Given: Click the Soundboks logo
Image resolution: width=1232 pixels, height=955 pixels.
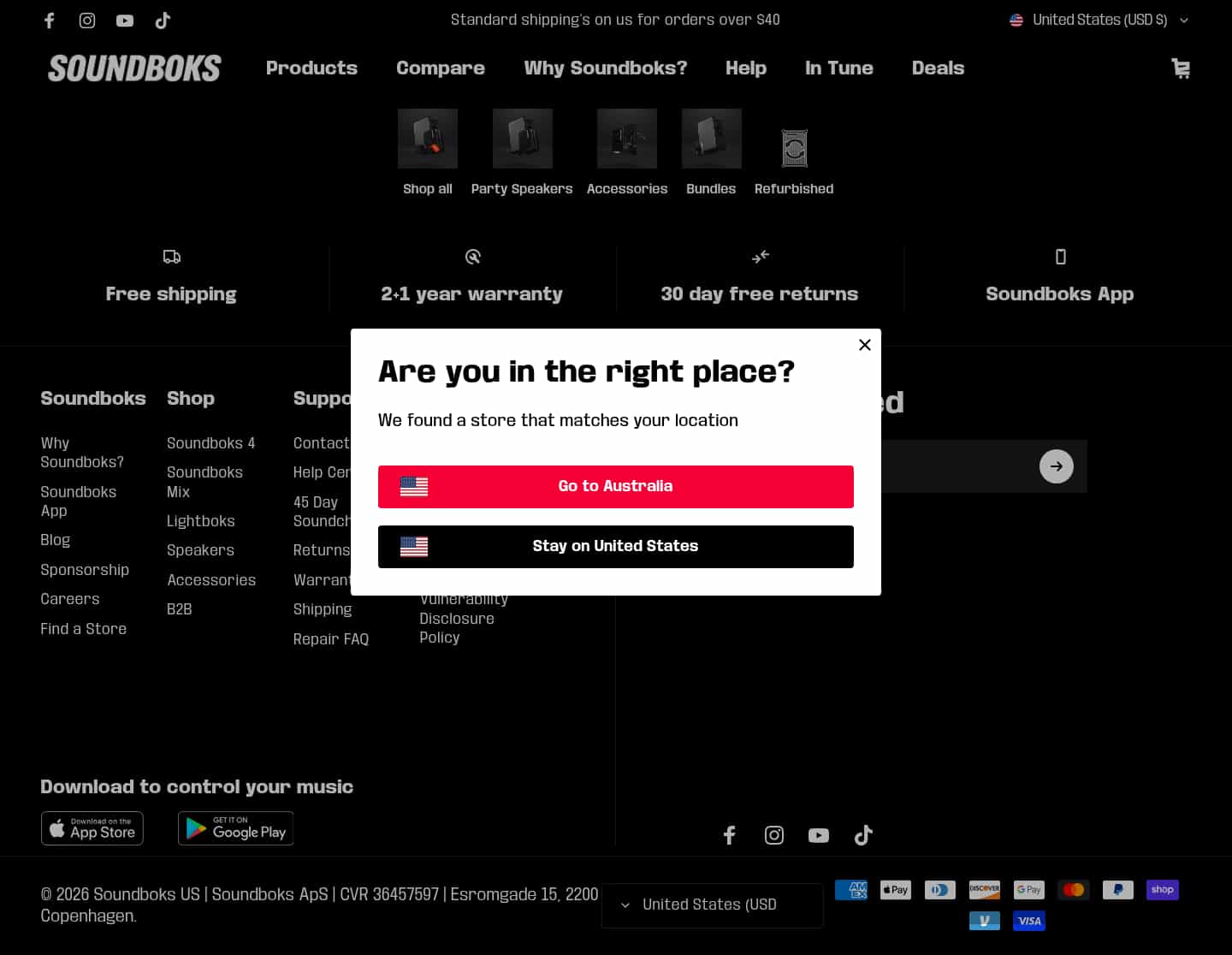Looking at the screenshot, I should click(134, 68).
